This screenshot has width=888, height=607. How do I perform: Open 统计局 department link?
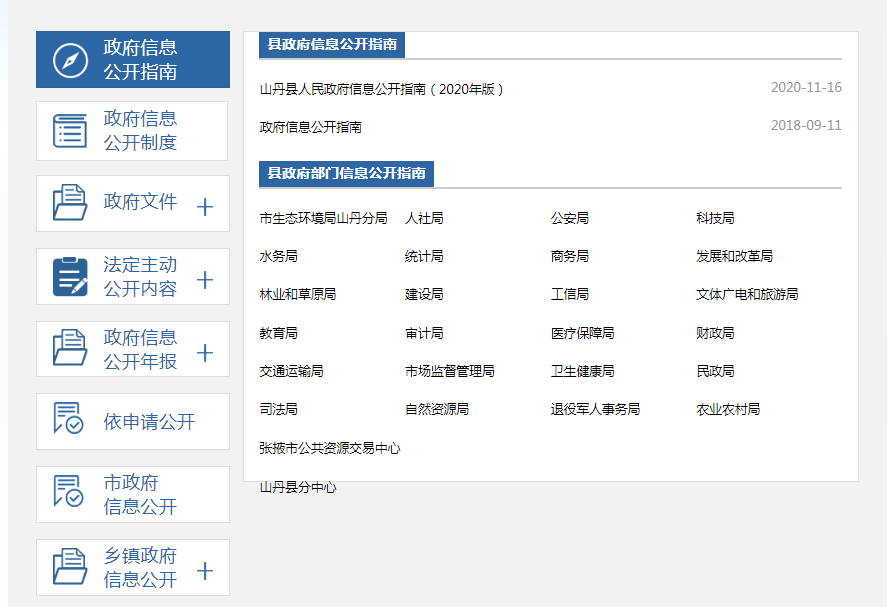tap(424, 257)
